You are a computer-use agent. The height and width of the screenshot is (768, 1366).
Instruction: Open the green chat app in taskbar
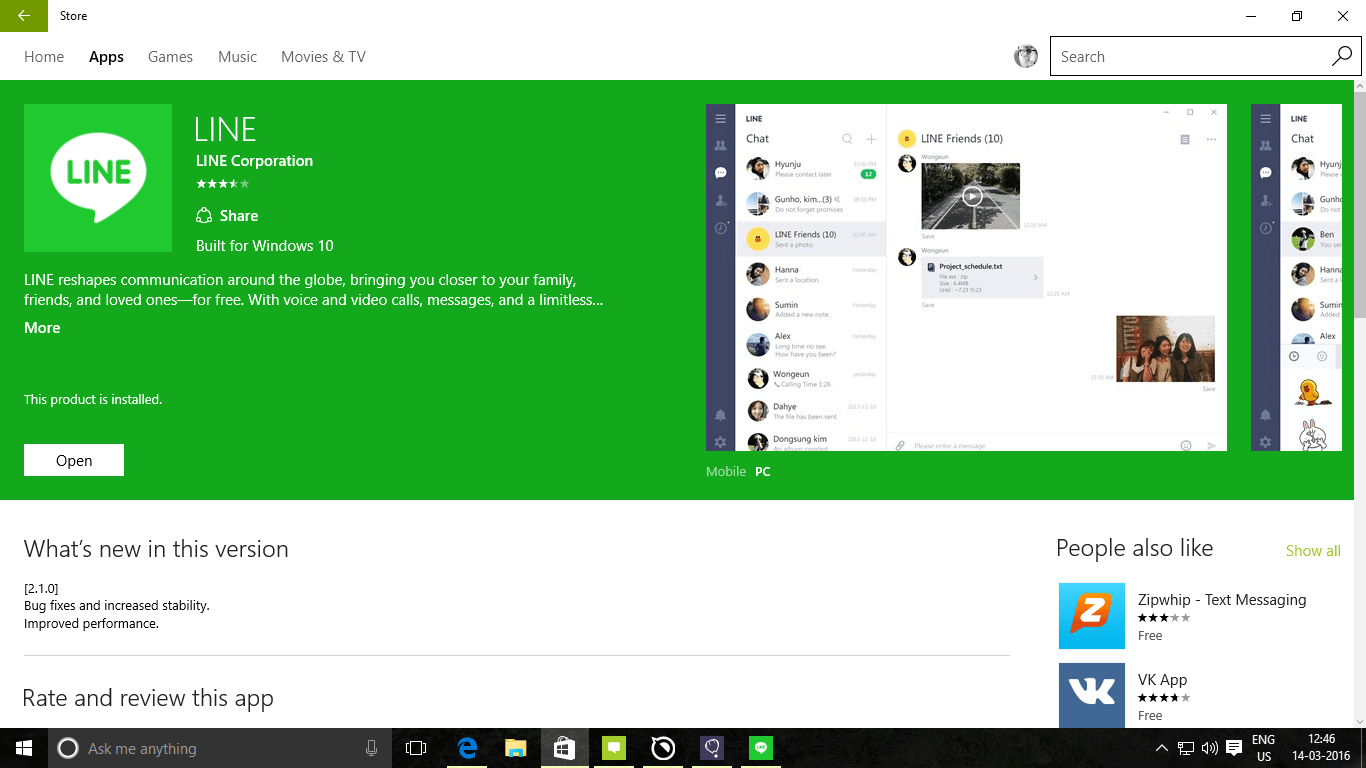[x=613, y=748]
